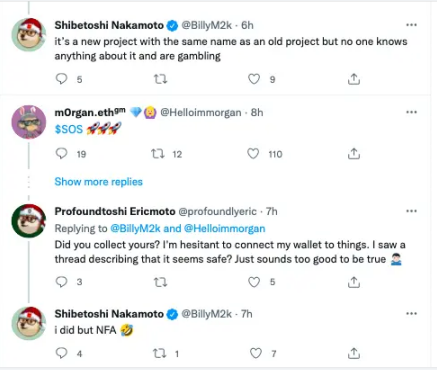Click Show more replies

[99, 182]
